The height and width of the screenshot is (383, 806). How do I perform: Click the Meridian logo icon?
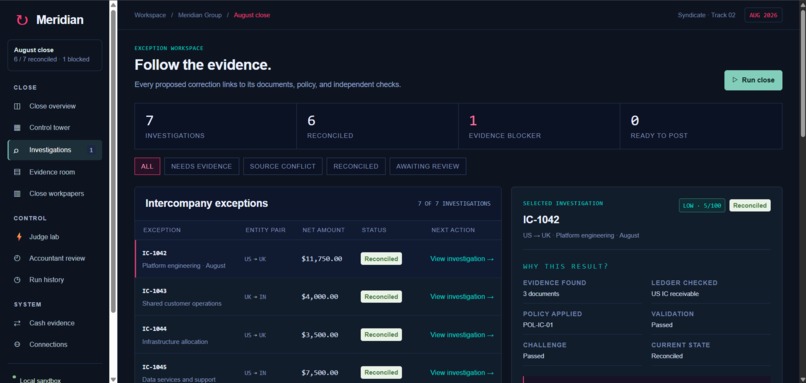(22, 20)
